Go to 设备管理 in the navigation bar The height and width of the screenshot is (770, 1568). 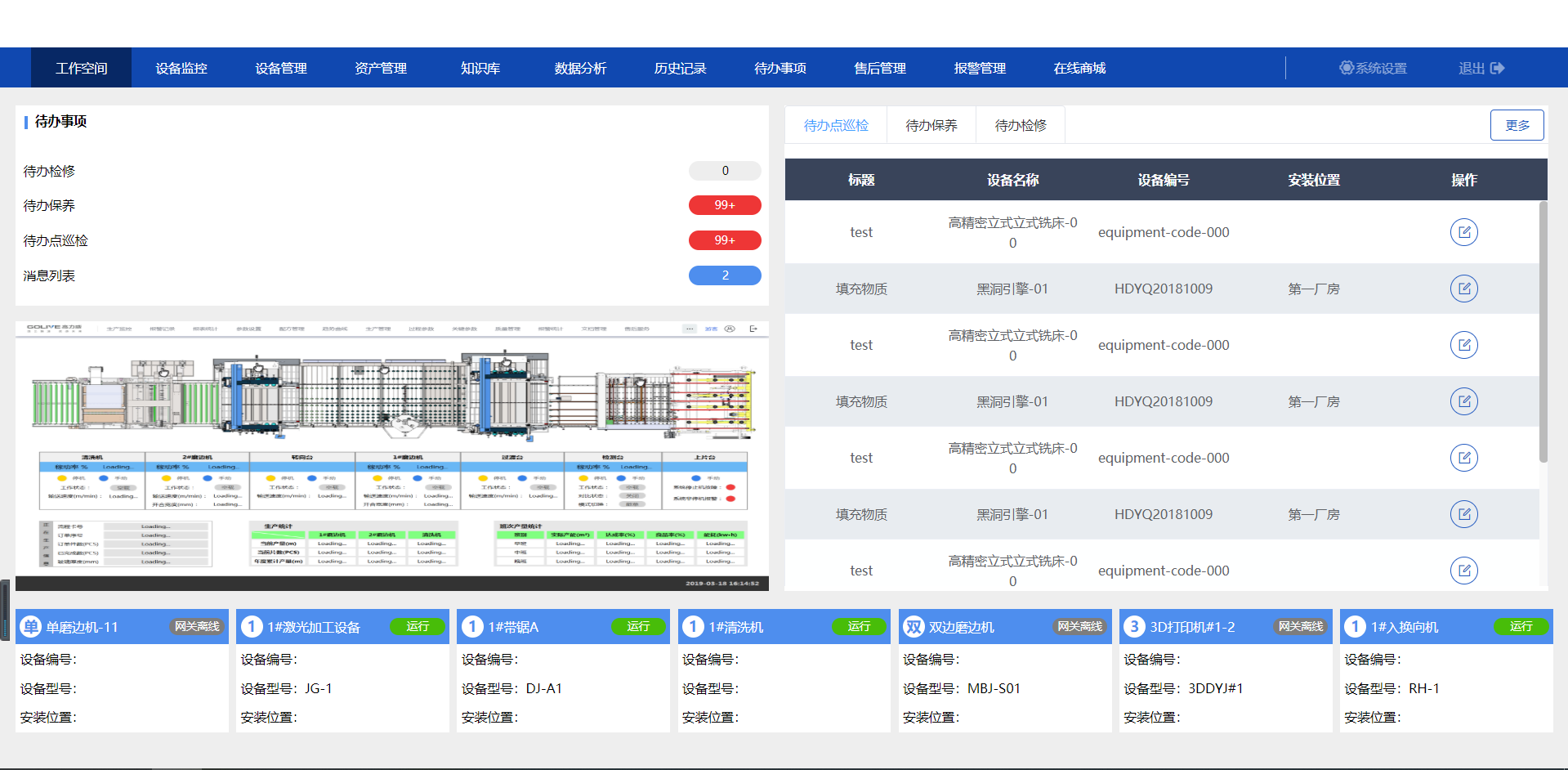pos(281,68)
